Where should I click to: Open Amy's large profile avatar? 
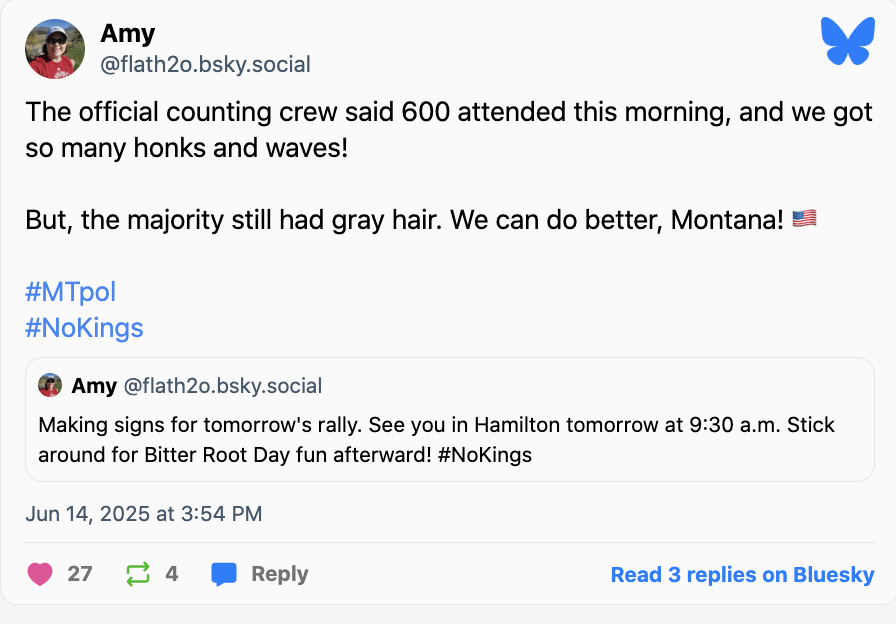click(x=55, y=49)
